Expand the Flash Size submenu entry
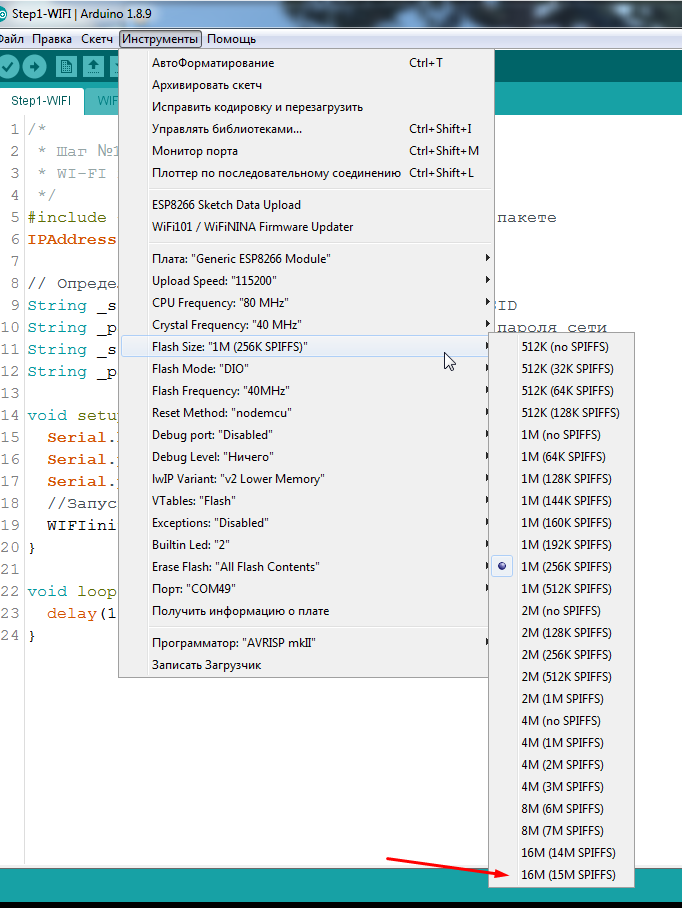The width and height of the screenshot is (682, 908). point(307,347)
